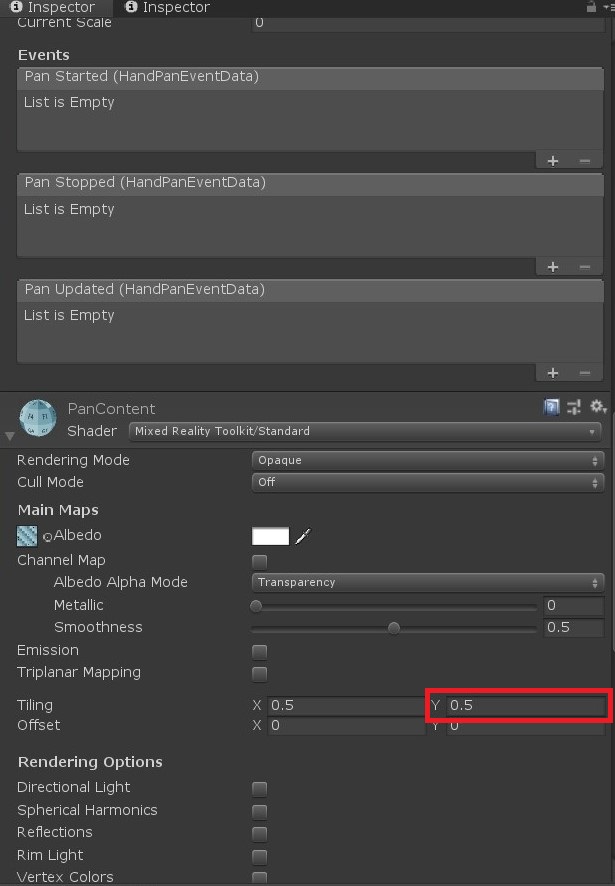Add listener to Pan Started event list
This screenshot has width=615, height=886.
pyautogui.click(x=553, y=161)
